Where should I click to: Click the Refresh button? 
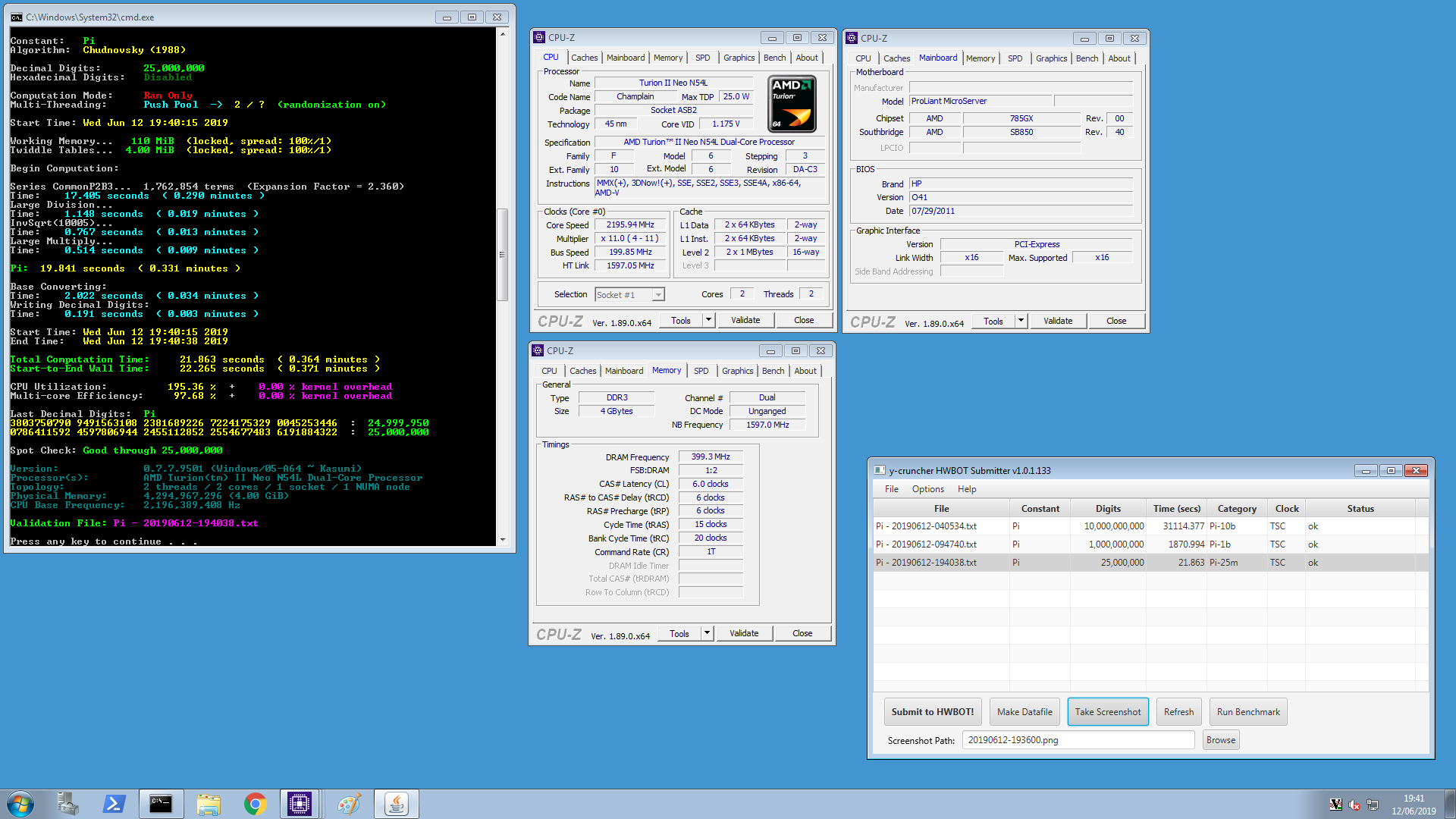[1178, 712]
